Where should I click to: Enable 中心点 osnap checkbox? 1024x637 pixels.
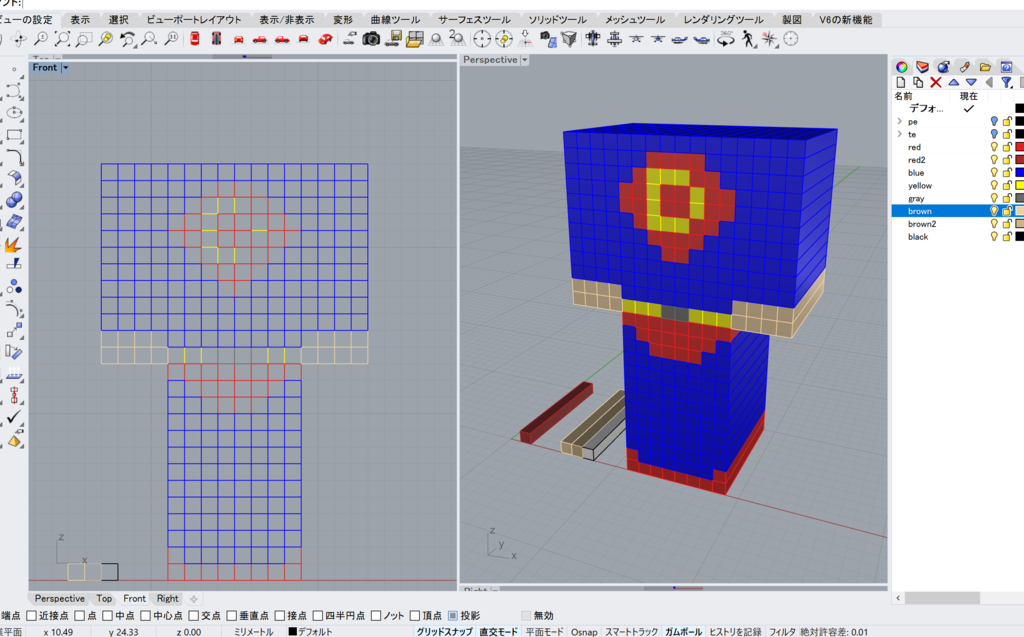click(x=146, y=615)
